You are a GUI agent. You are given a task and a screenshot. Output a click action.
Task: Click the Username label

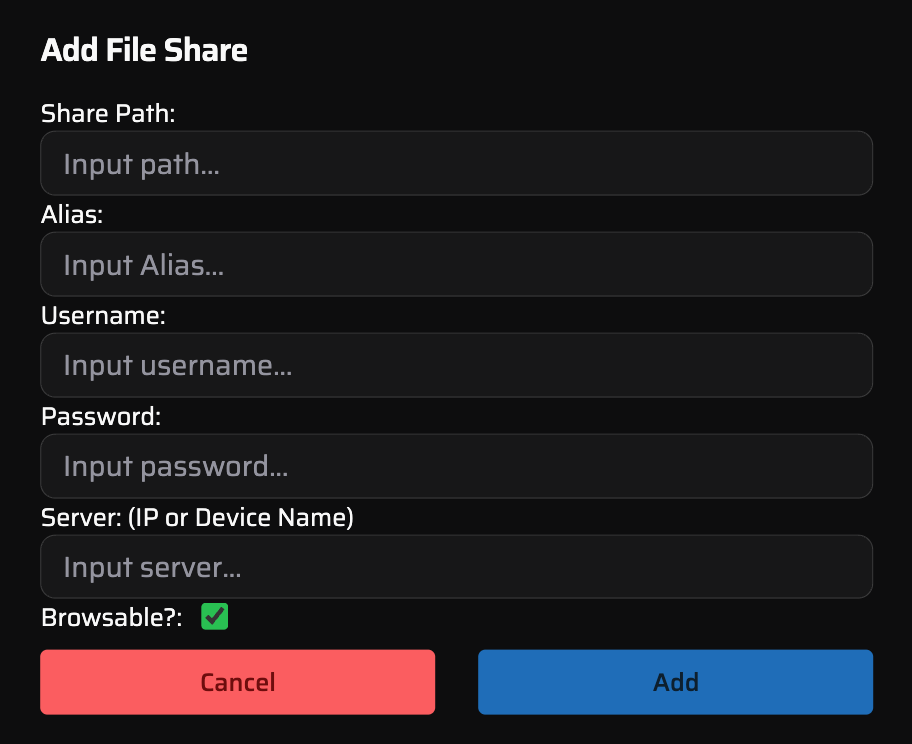coord(103,316)
